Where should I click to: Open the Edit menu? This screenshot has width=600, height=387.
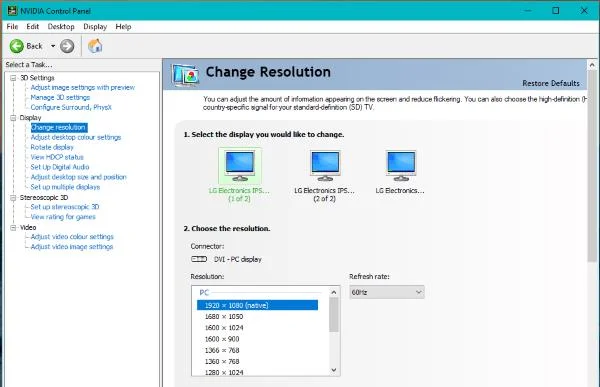pyautogui.click(x=33, y=26)
